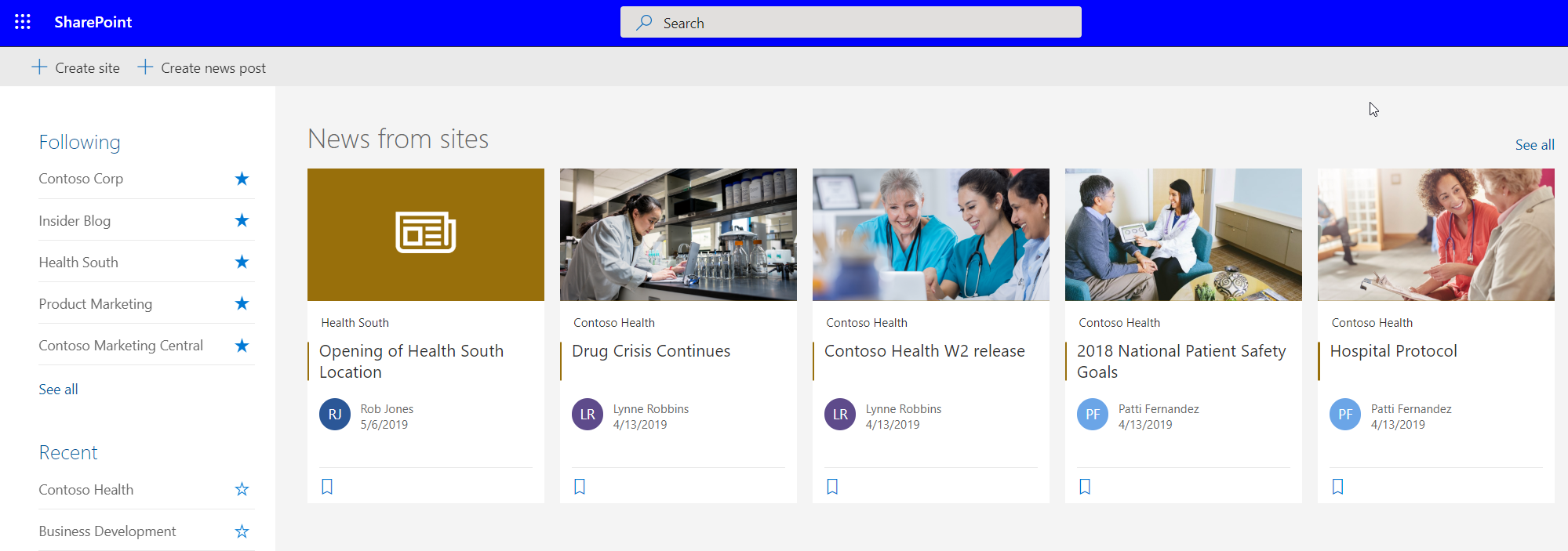Click Create news post
Screen dimensions: 1568x551
tap(202, 67)
